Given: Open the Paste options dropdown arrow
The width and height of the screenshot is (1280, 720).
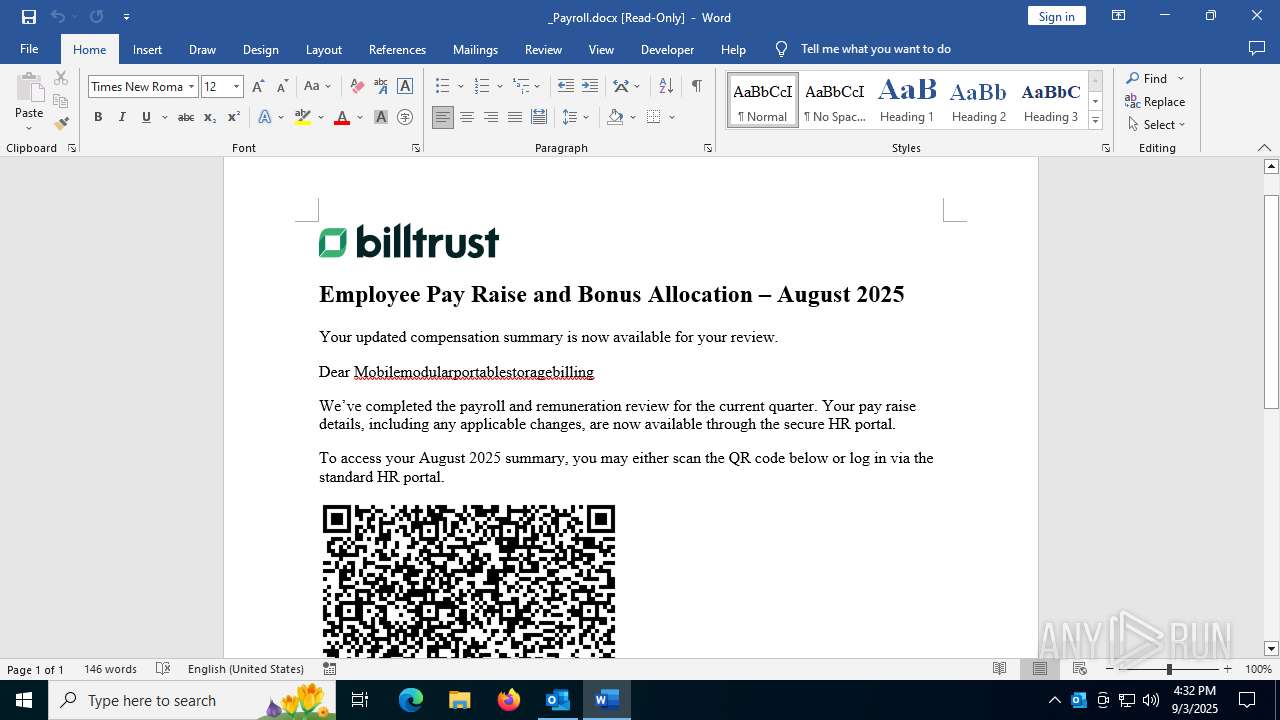Looking at the screenshot, I should 29,128.
